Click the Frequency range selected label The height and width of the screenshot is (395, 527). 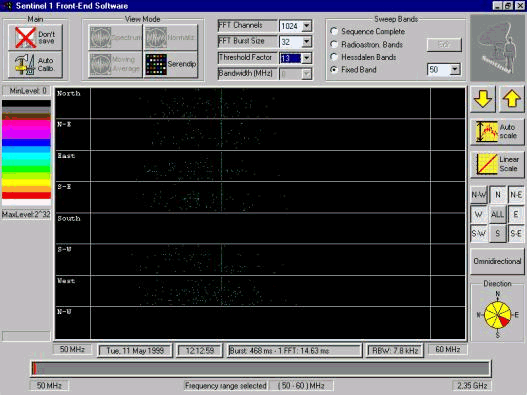pyautogui.click(x=226, y=386)
